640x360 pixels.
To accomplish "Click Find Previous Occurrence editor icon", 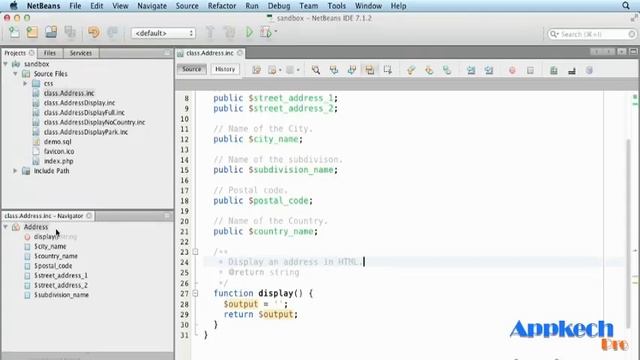I will pyautogui.click(x=334, y=70).
